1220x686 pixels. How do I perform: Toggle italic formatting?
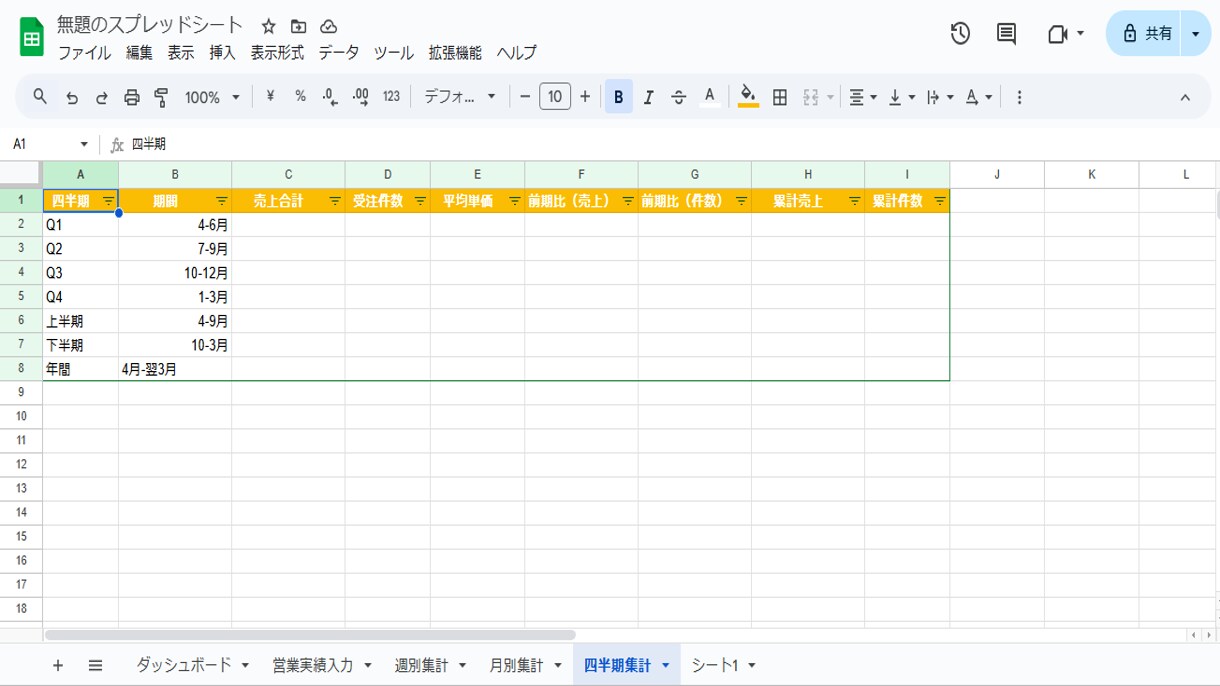pos(648,97)
